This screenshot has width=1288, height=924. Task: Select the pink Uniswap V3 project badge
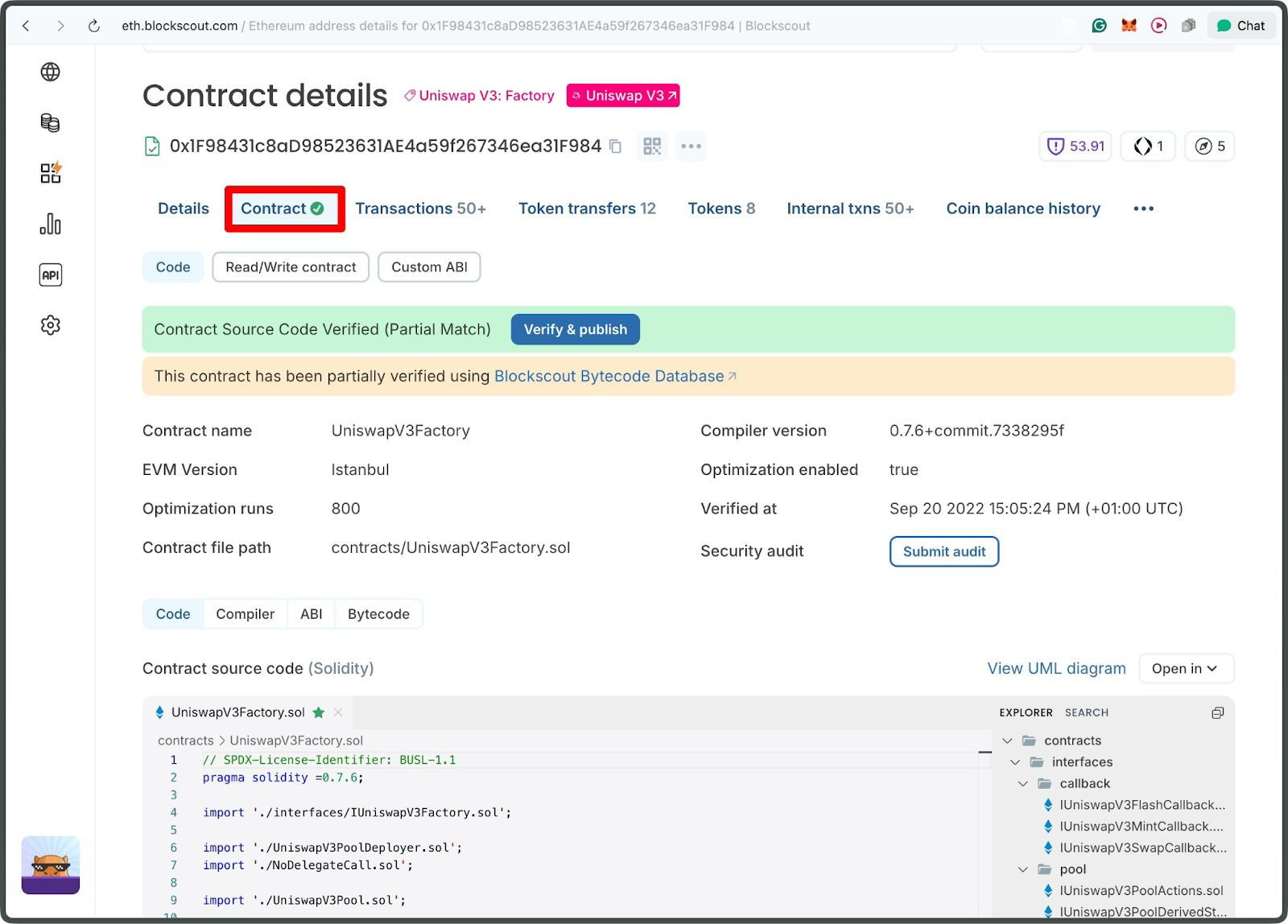tap(622, 95)
